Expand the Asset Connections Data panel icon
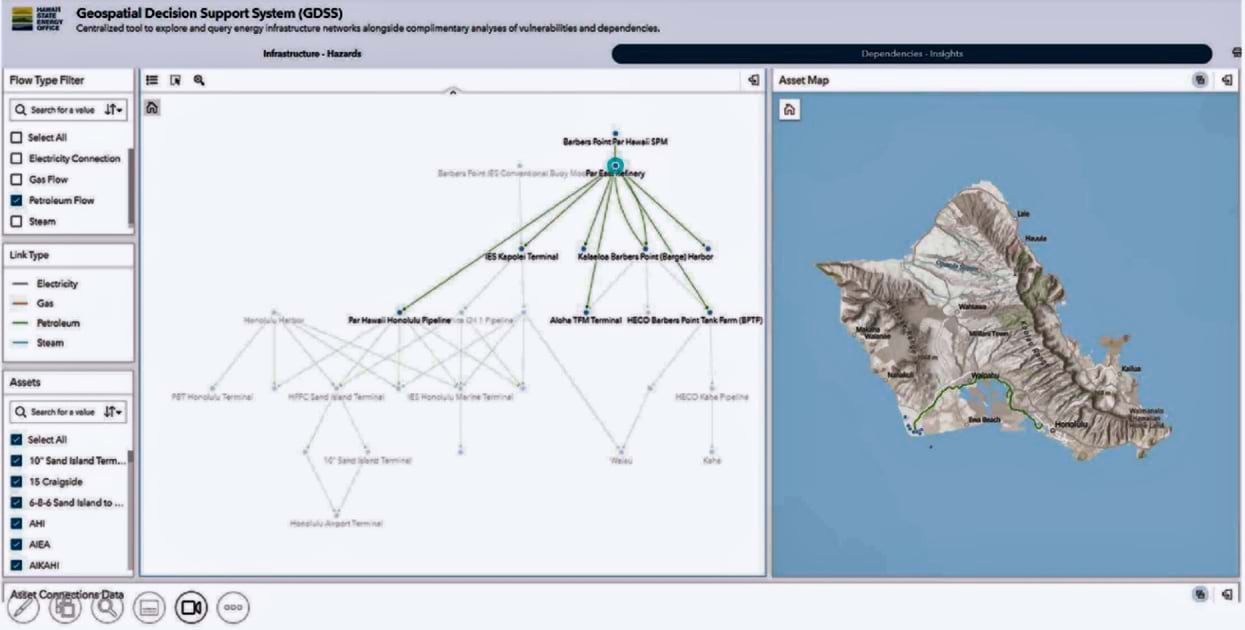The width and height of the screenshot is (1245, 630). click(x=1226, y=594)
